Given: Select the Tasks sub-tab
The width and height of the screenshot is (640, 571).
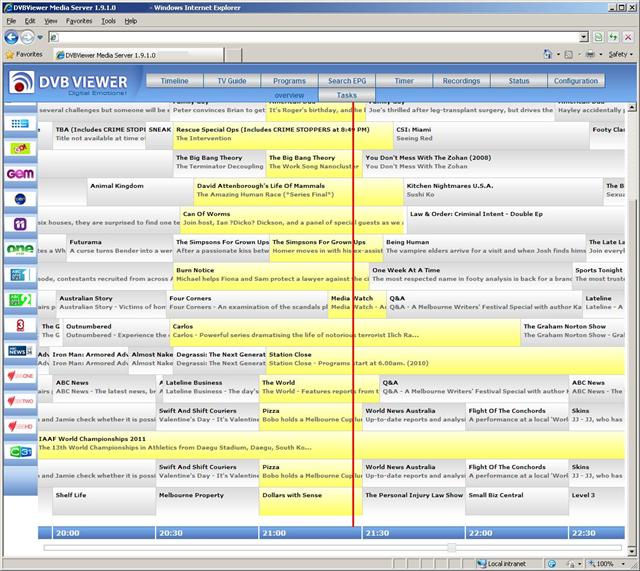Looking at the screenshot, I should 347,95.
